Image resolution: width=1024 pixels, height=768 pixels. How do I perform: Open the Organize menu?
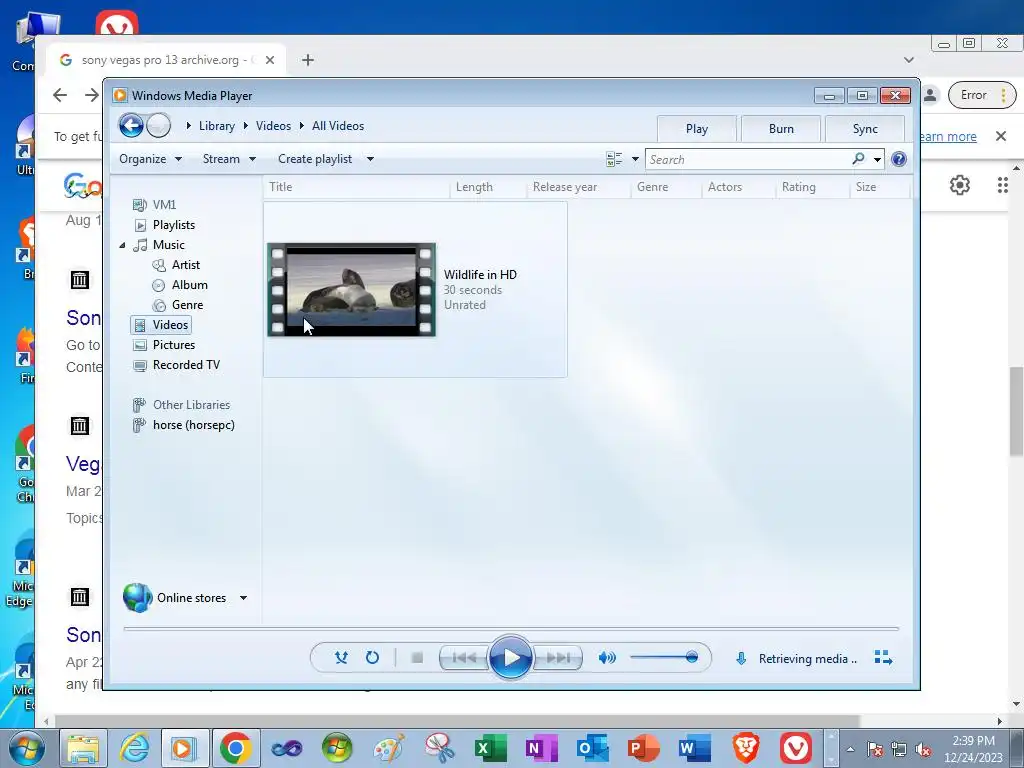click(x=150, y=159)
